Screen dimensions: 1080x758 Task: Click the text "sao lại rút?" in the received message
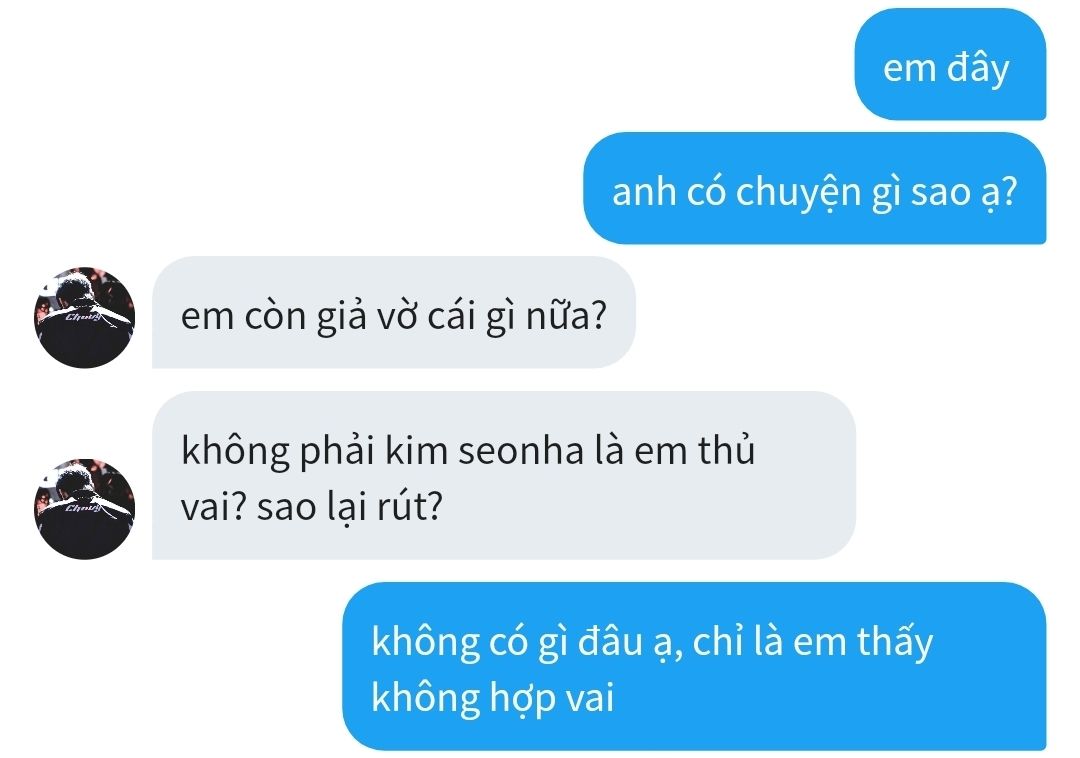[349, 508]
